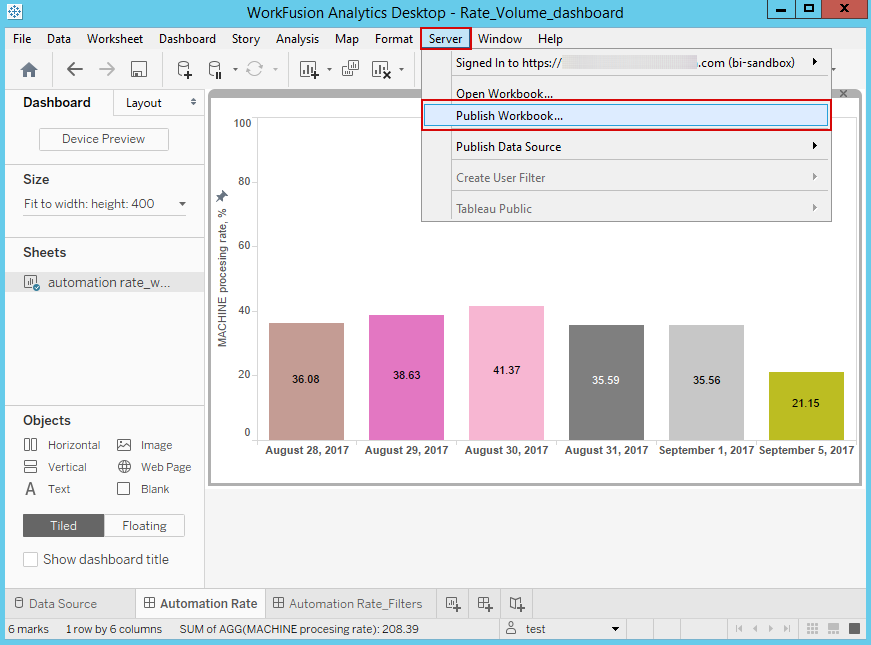Select the Automation Rate dashboard tab
871x645 pixels.
201,603
